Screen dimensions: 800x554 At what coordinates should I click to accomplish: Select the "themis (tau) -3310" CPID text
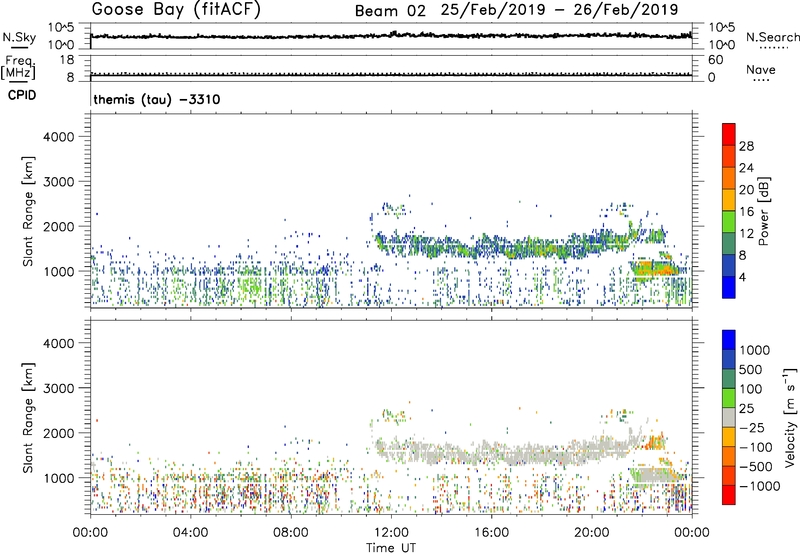157,99
